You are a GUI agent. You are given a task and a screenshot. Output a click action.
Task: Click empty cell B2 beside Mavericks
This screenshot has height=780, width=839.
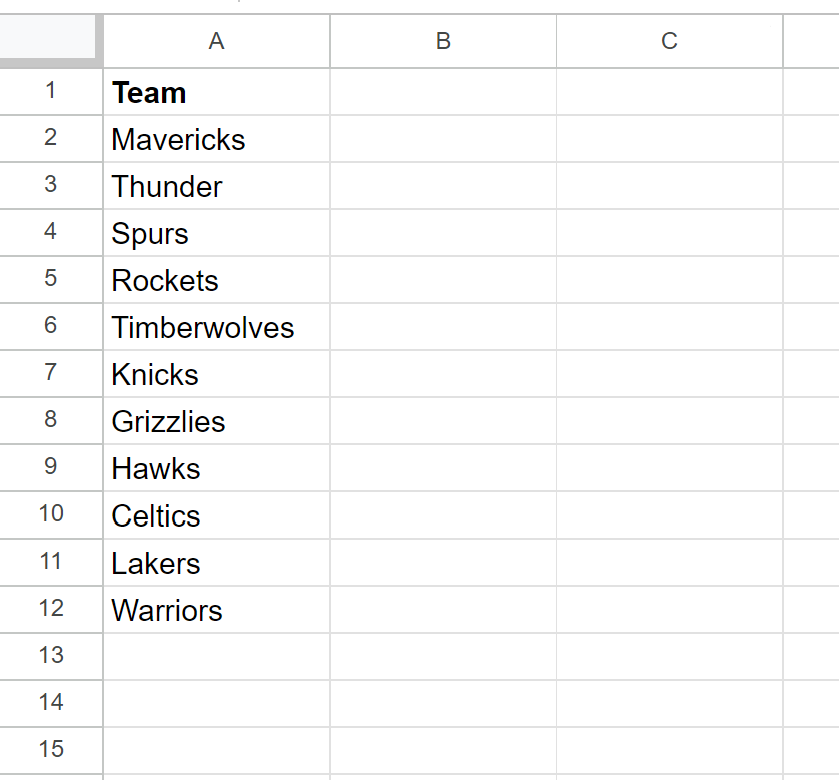click(444, 139)
